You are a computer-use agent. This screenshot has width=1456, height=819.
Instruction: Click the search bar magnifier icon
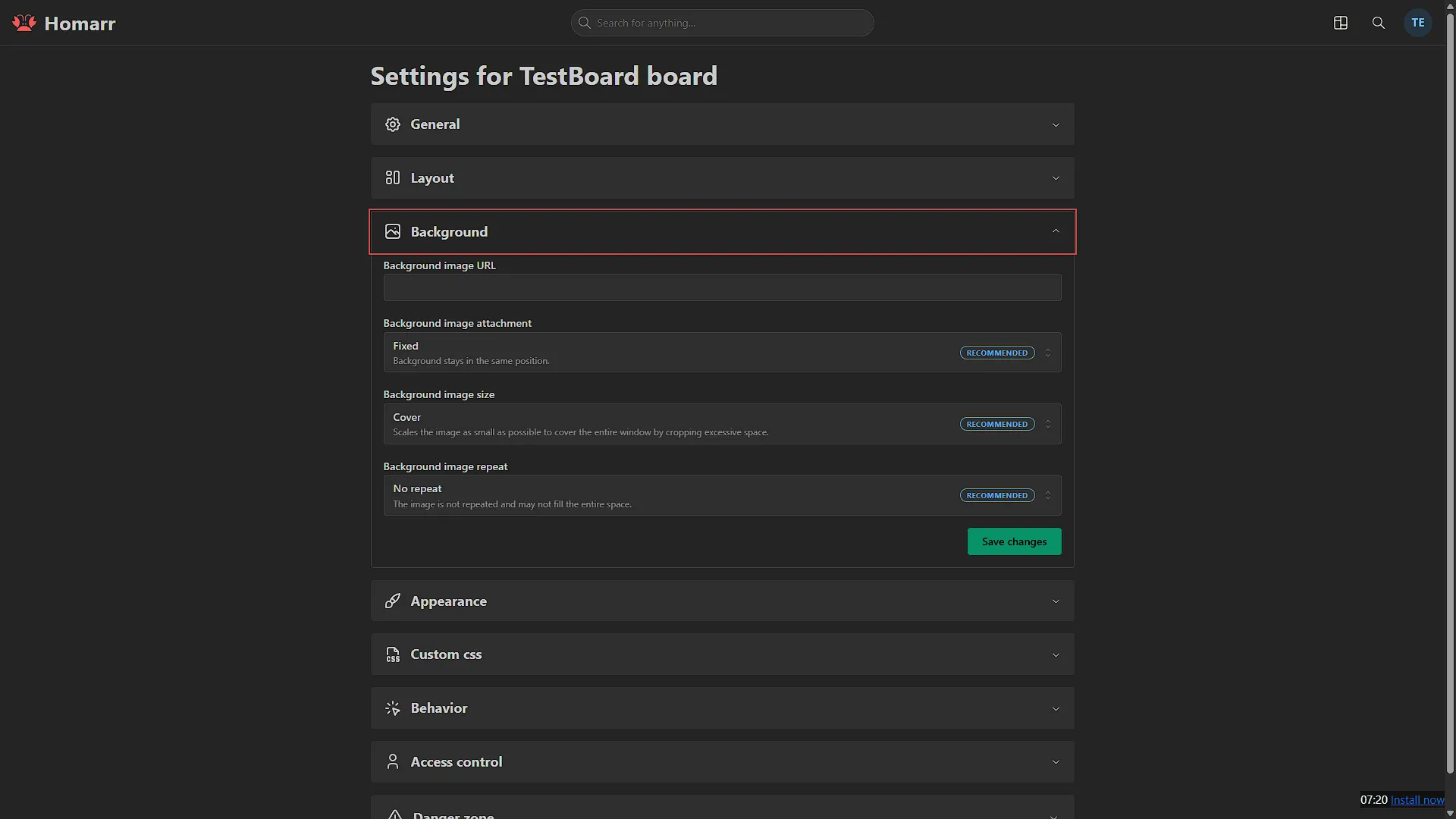point(585,23)
